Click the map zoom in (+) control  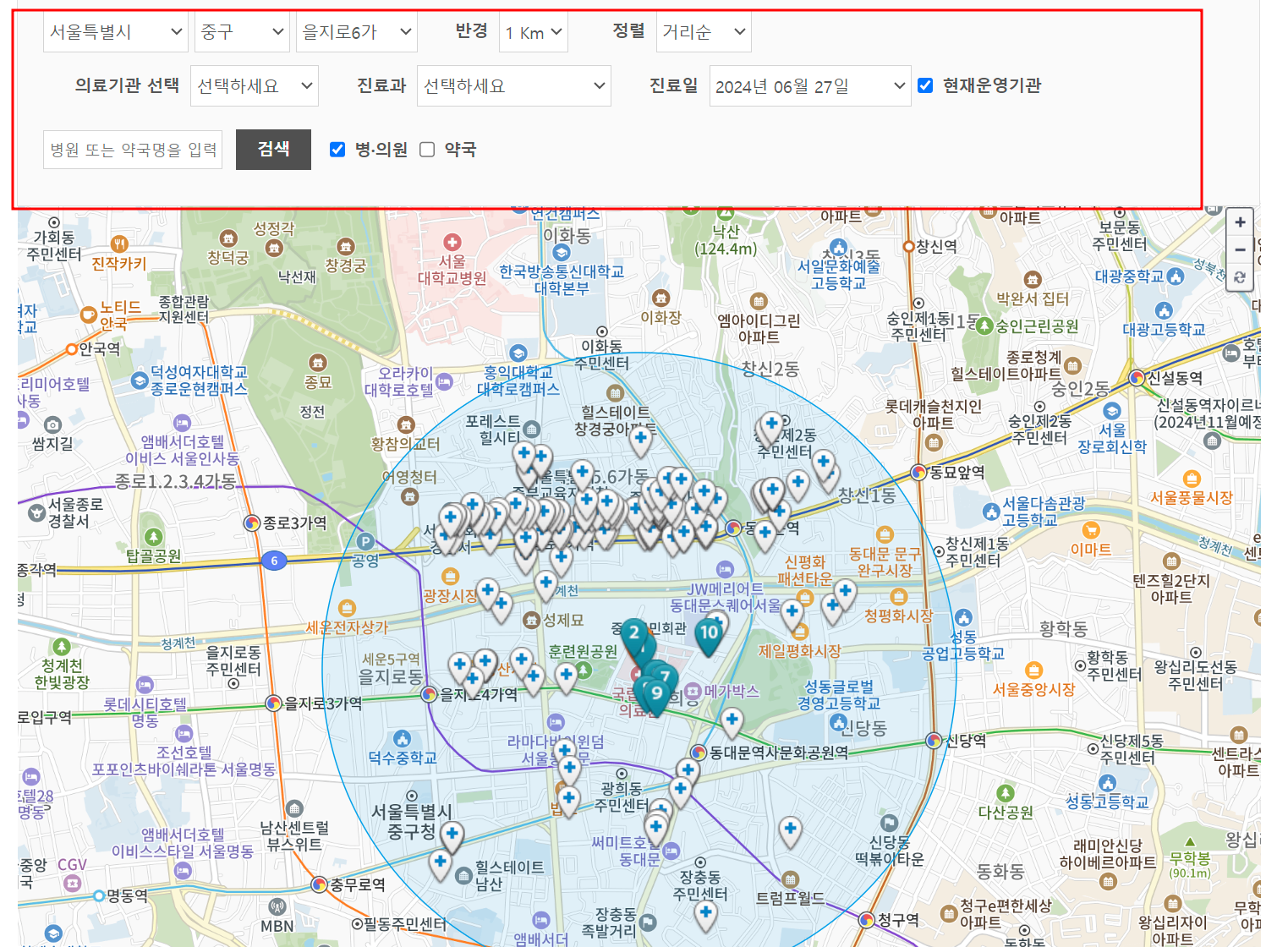point(1240,222)
